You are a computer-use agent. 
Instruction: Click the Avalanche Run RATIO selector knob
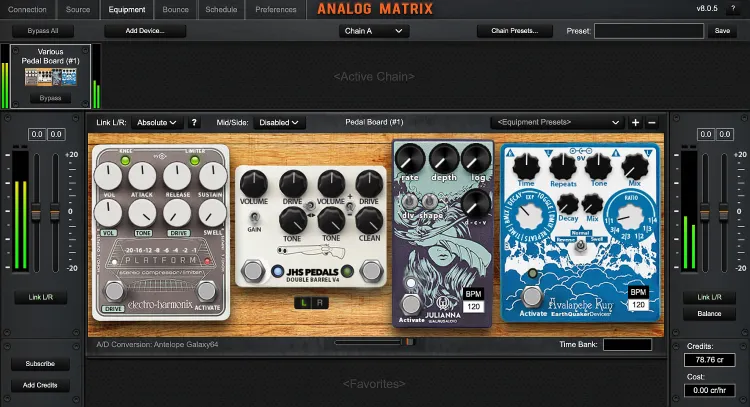[x=630, y=216]
